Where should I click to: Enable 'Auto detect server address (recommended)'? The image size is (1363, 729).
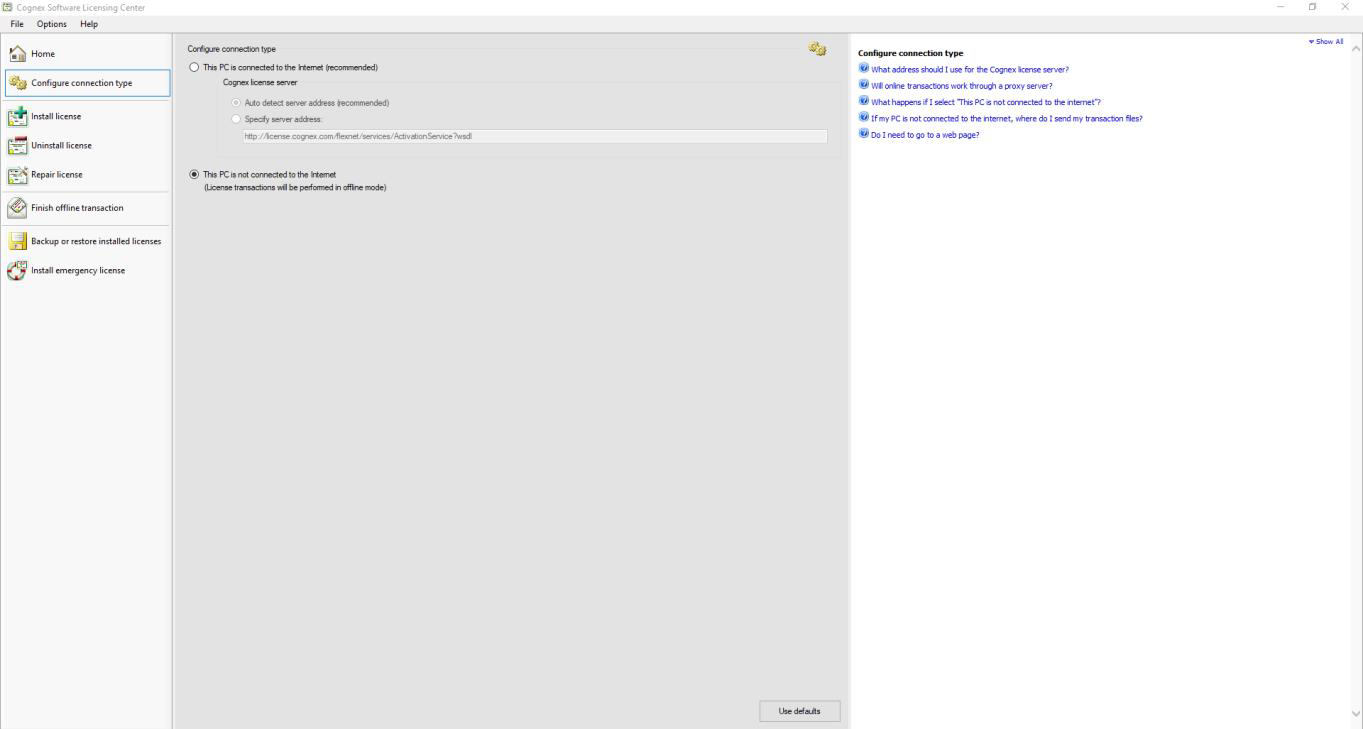(236, 102)
